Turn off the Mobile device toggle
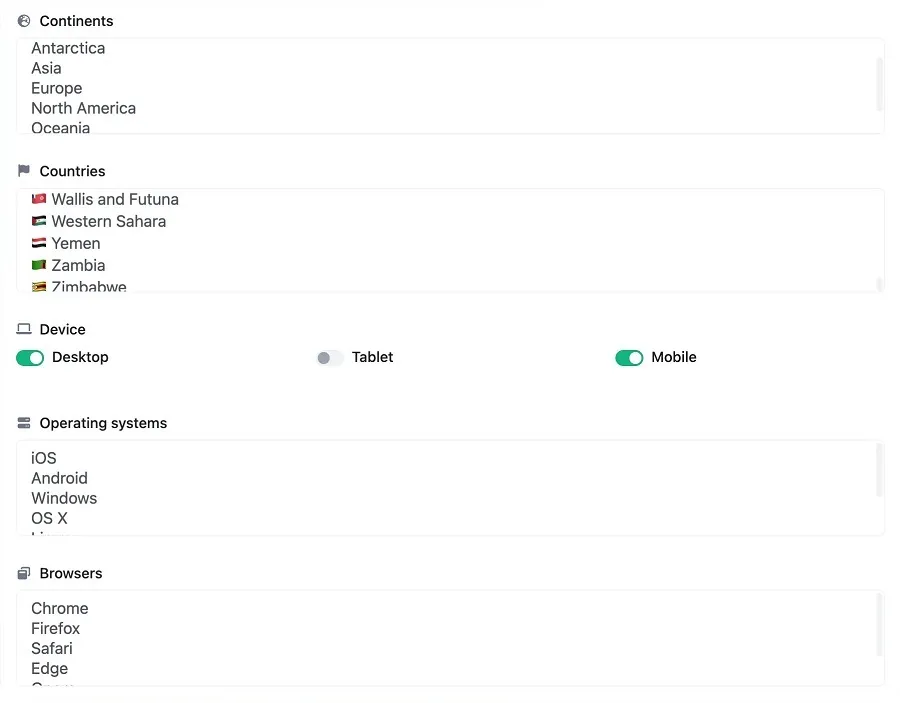The image size is (900, 703). [629, 358]
